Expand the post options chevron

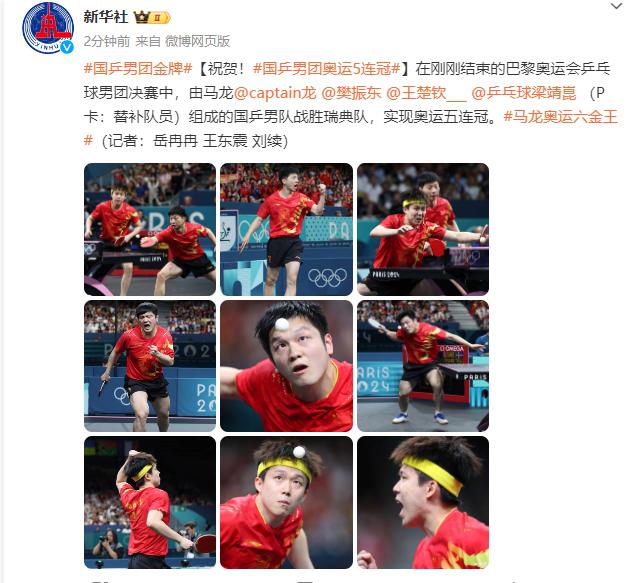click(617, 6)
